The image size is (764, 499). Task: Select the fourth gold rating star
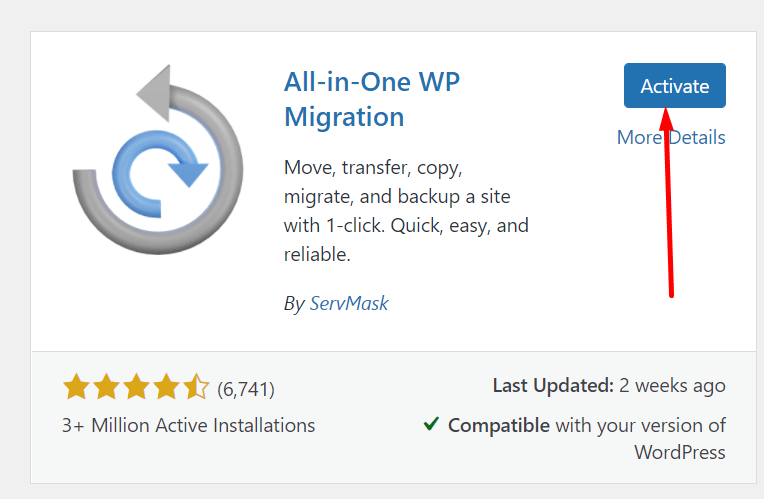pyautogui.click(x=167, y=387)
